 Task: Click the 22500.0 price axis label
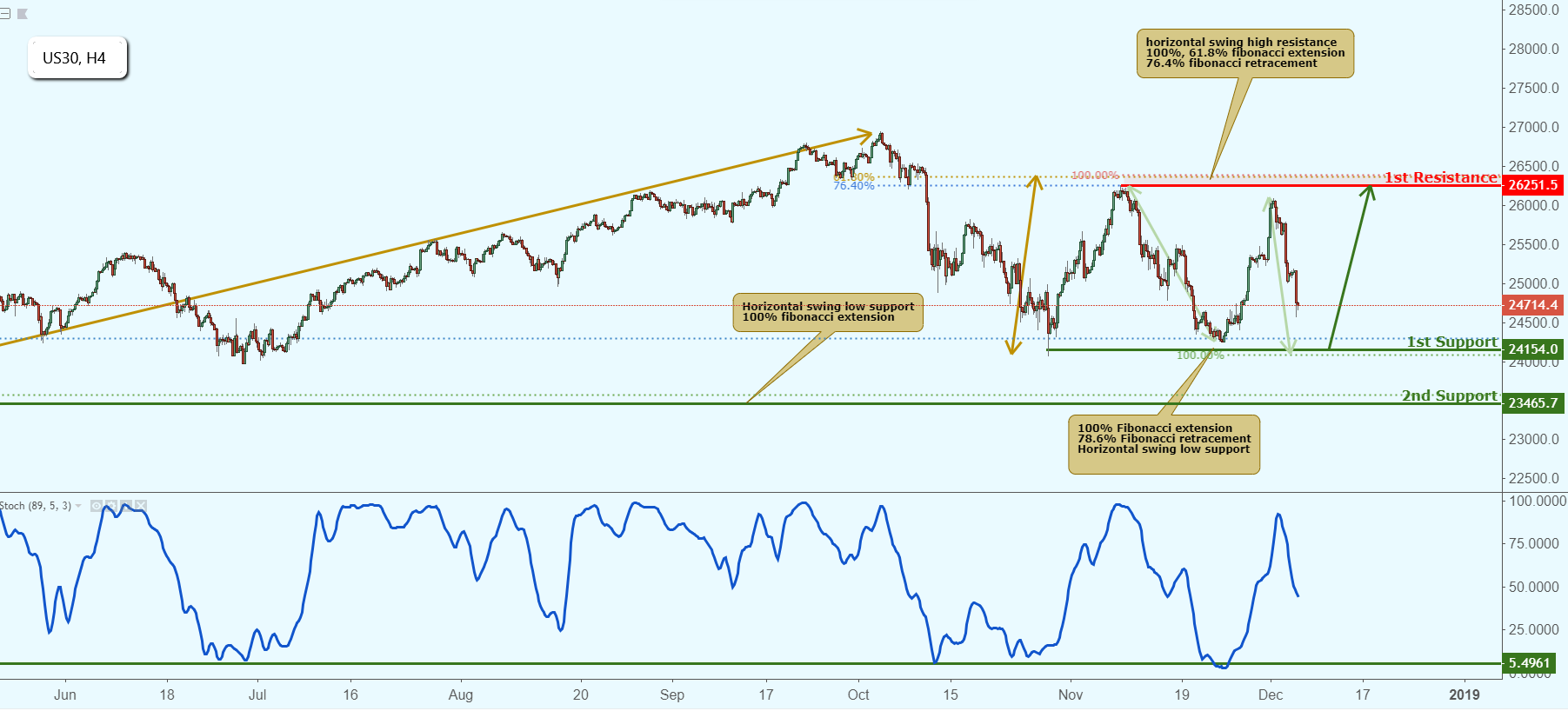(1534, 479)
